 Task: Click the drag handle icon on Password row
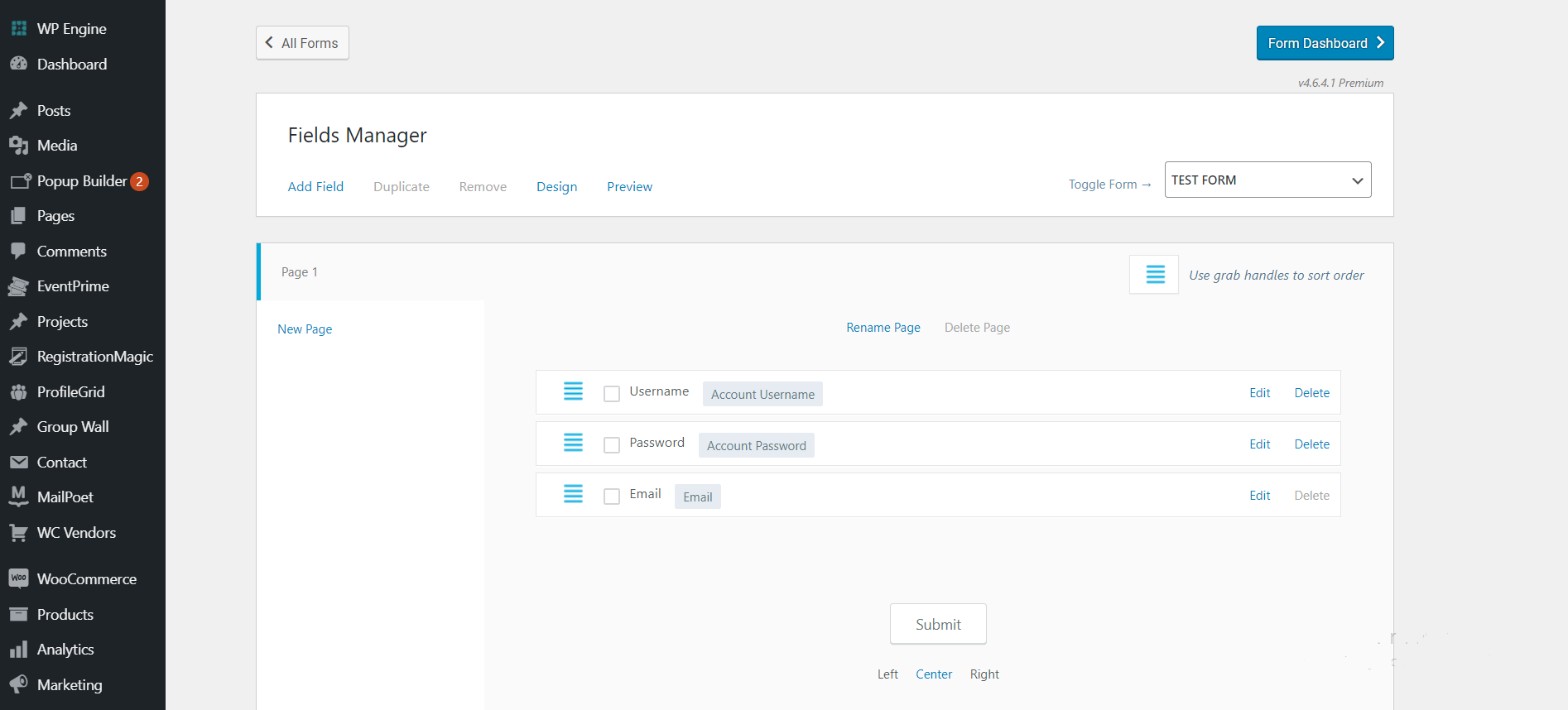tap(573, 443)
